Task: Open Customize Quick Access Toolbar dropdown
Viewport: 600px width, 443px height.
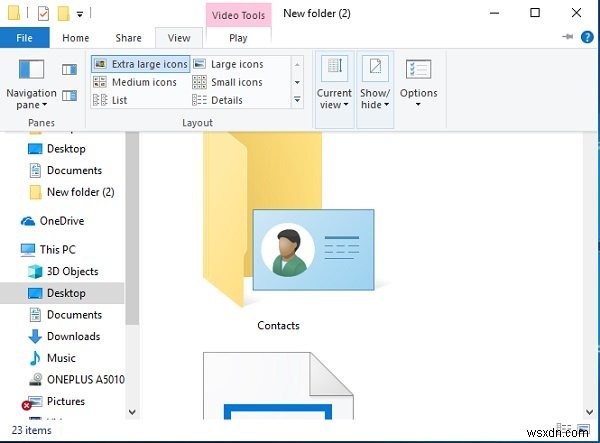Action: click(80, 15)
